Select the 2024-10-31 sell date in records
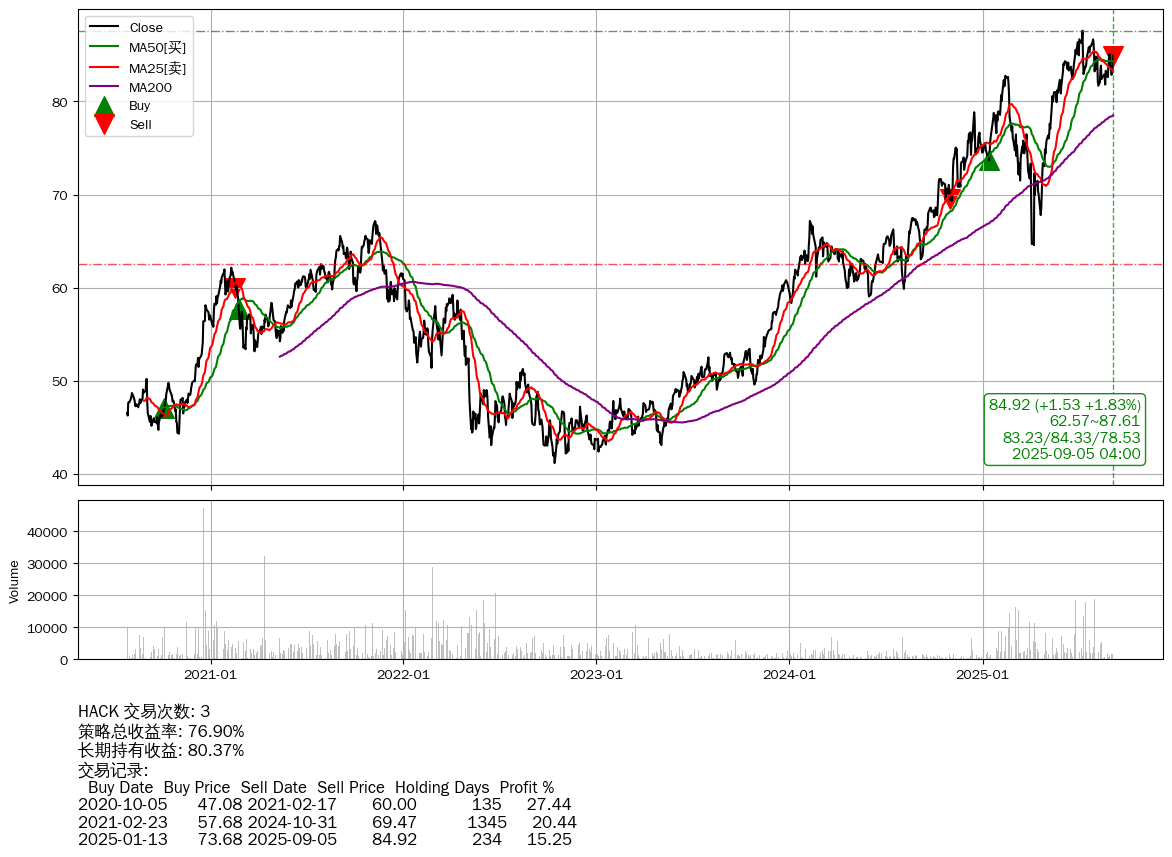 tap(292, 822)
